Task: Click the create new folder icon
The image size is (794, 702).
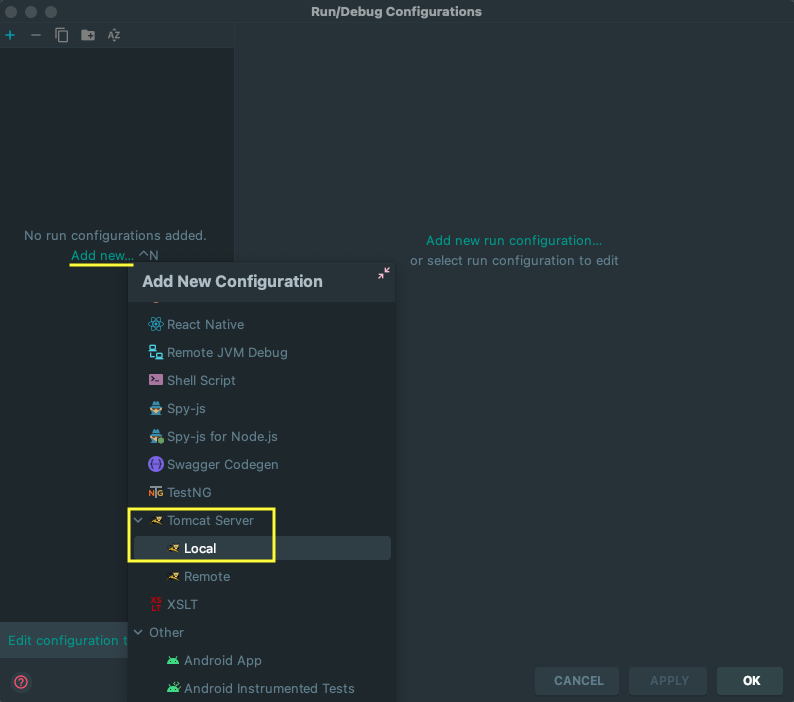Action: coord(88,35)
